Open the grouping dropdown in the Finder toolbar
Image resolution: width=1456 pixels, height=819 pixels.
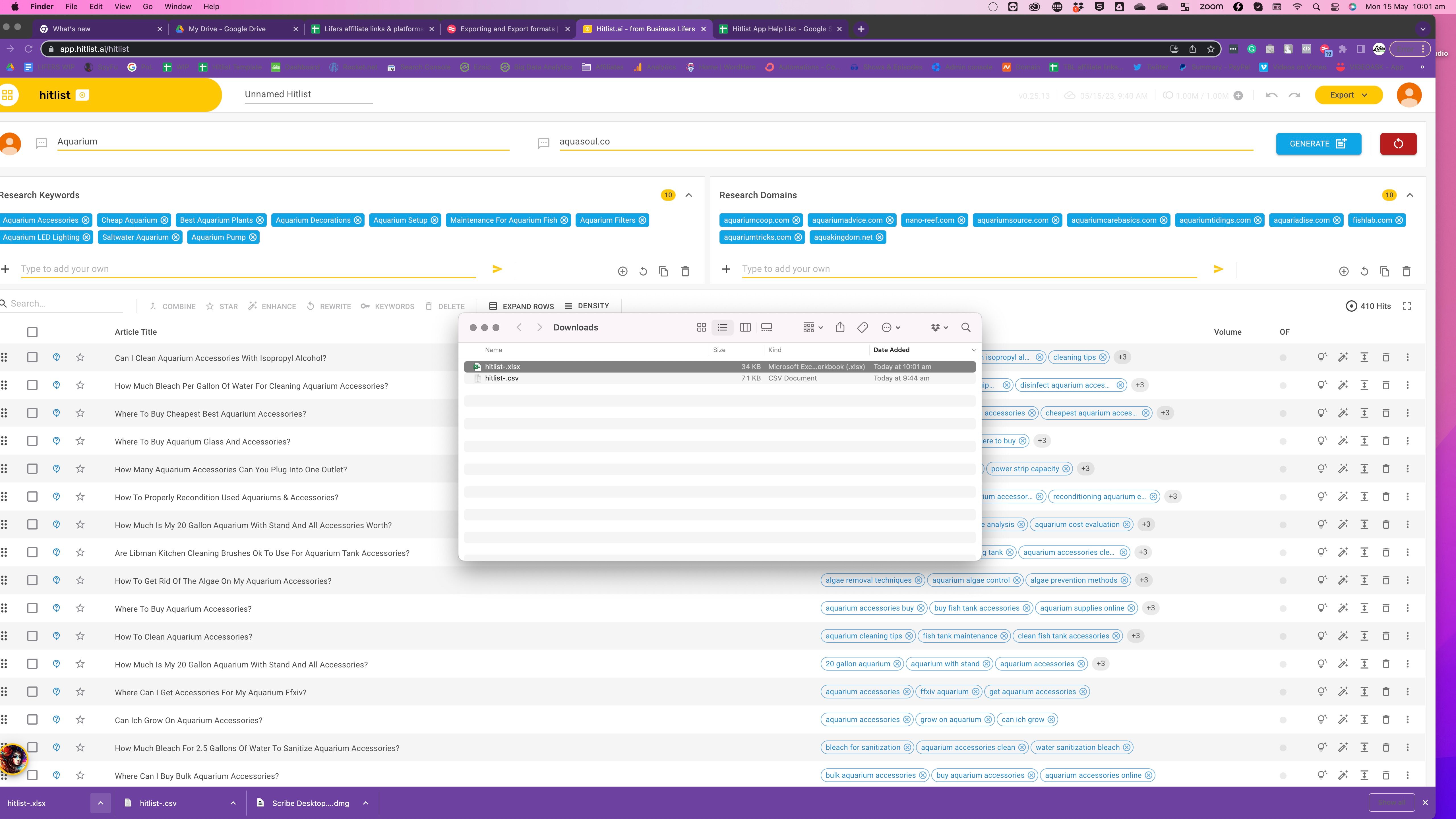click(x=812, y=327)
